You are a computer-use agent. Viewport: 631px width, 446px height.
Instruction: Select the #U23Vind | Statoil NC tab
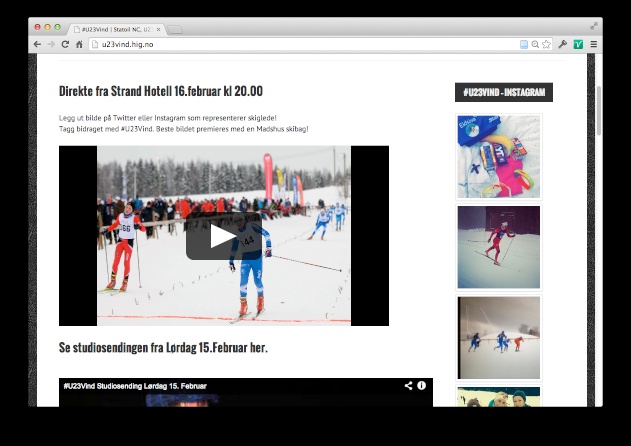pos(116,29)
